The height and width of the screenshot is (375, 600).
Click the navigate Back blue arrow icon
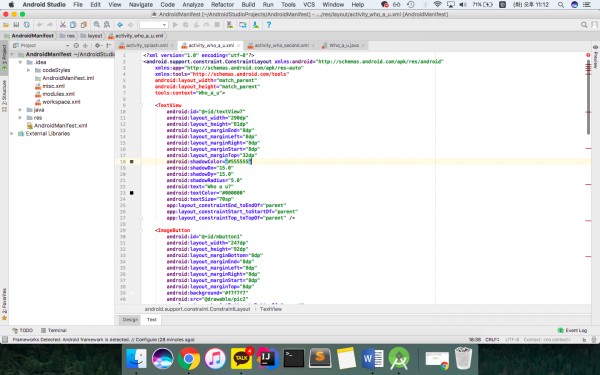coord(120,25)
